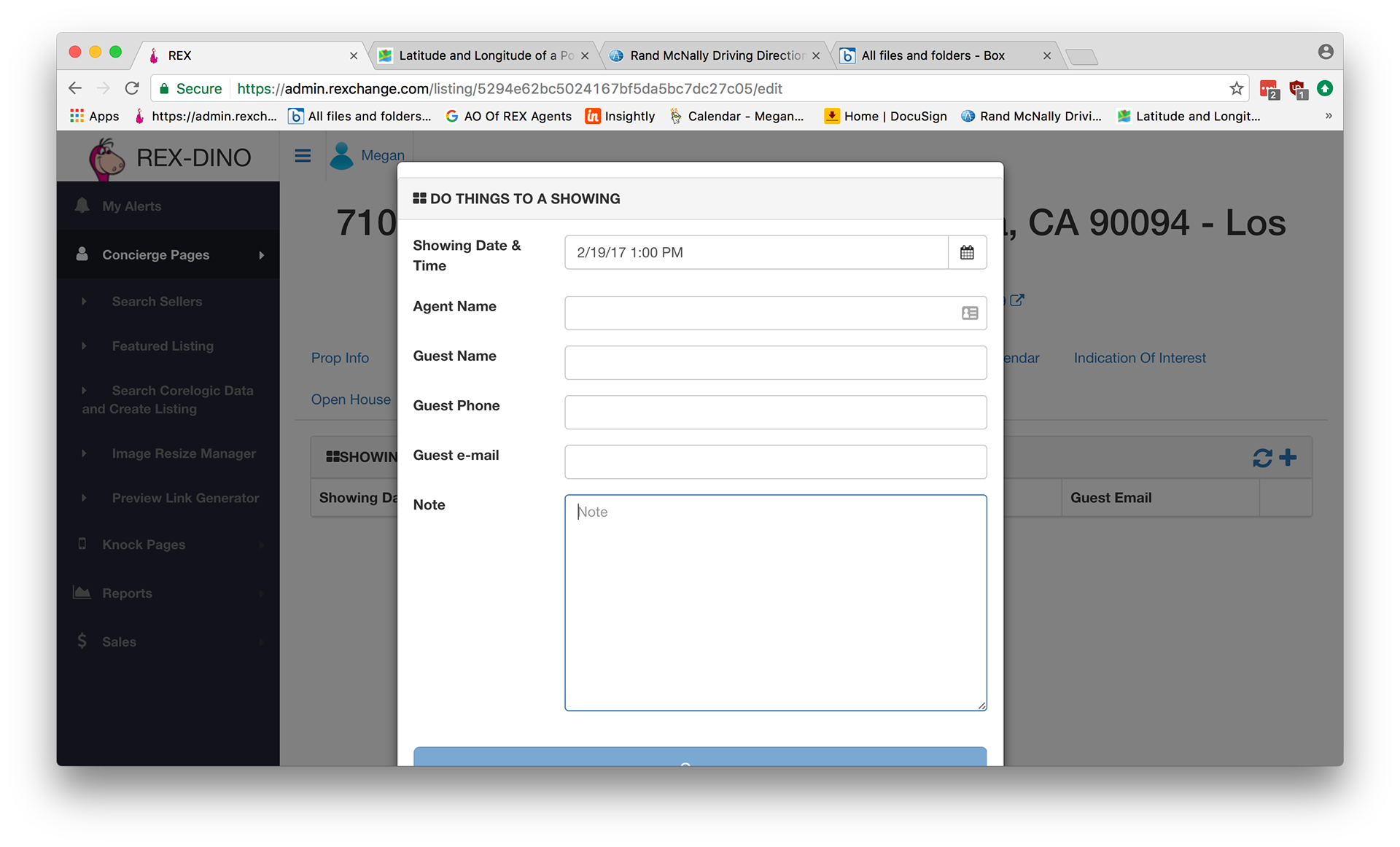Click the Showing Date & Time field
The height and width of the screenshot is (847, 1400).
point(756,252)
